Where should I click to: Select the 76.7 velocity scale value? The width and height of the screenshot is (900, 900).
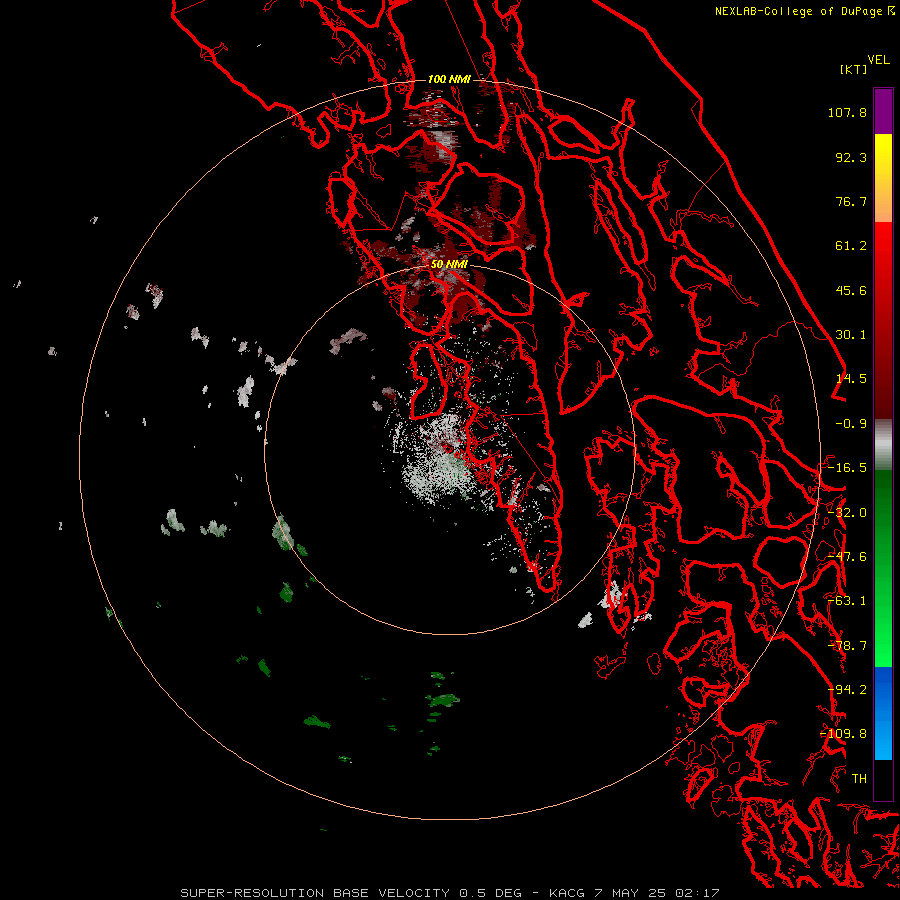click(x=851, y=201)
